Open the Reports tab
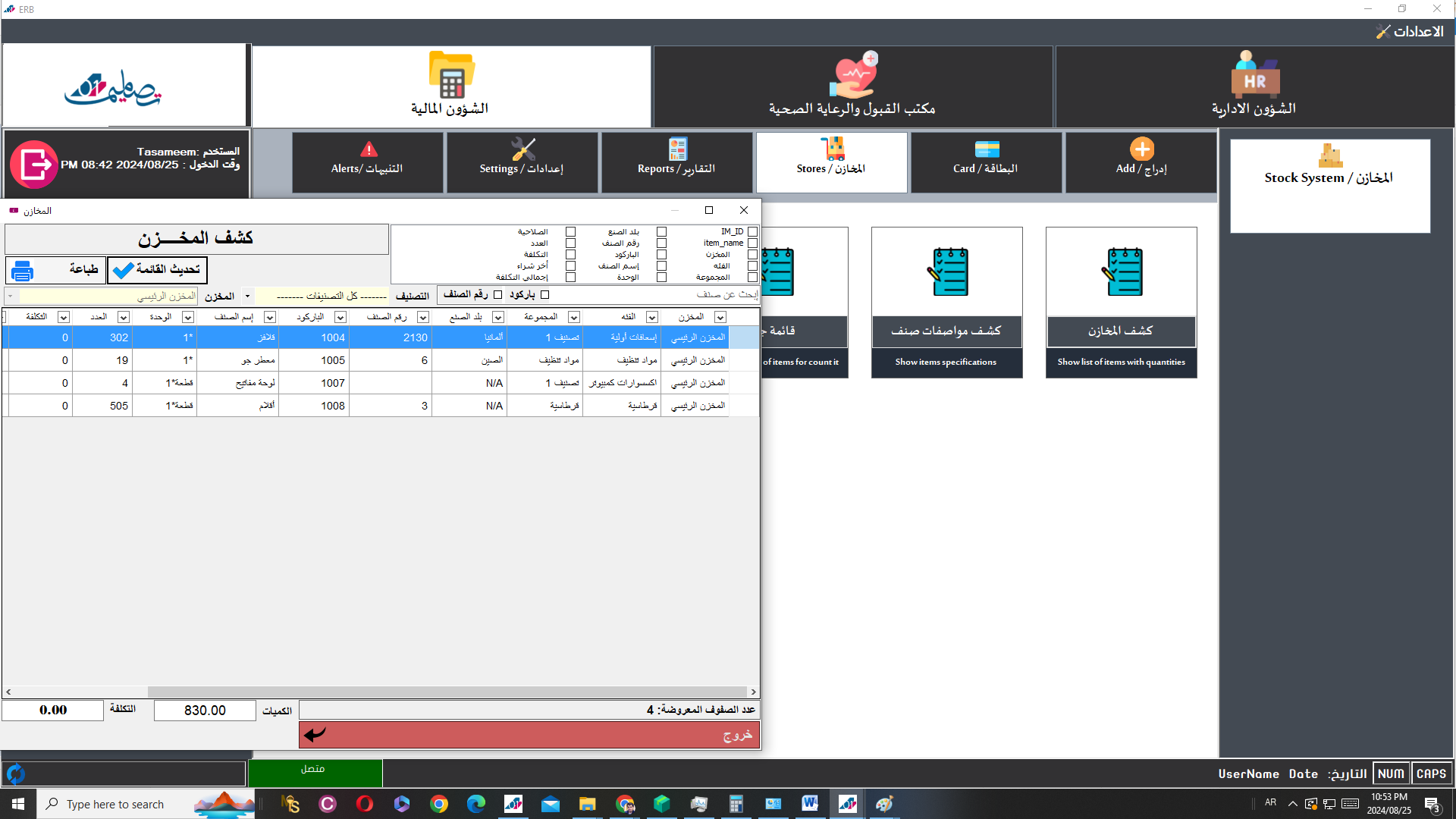This screenshot has height=819, width=1456. tap(677, 162)
